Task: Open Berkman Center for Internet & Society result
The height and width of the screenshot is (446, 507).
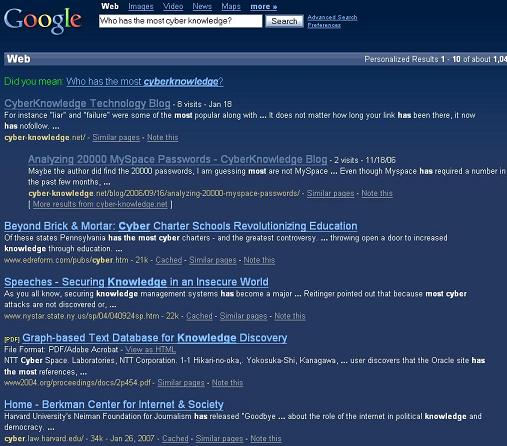Action: (114, 404)
